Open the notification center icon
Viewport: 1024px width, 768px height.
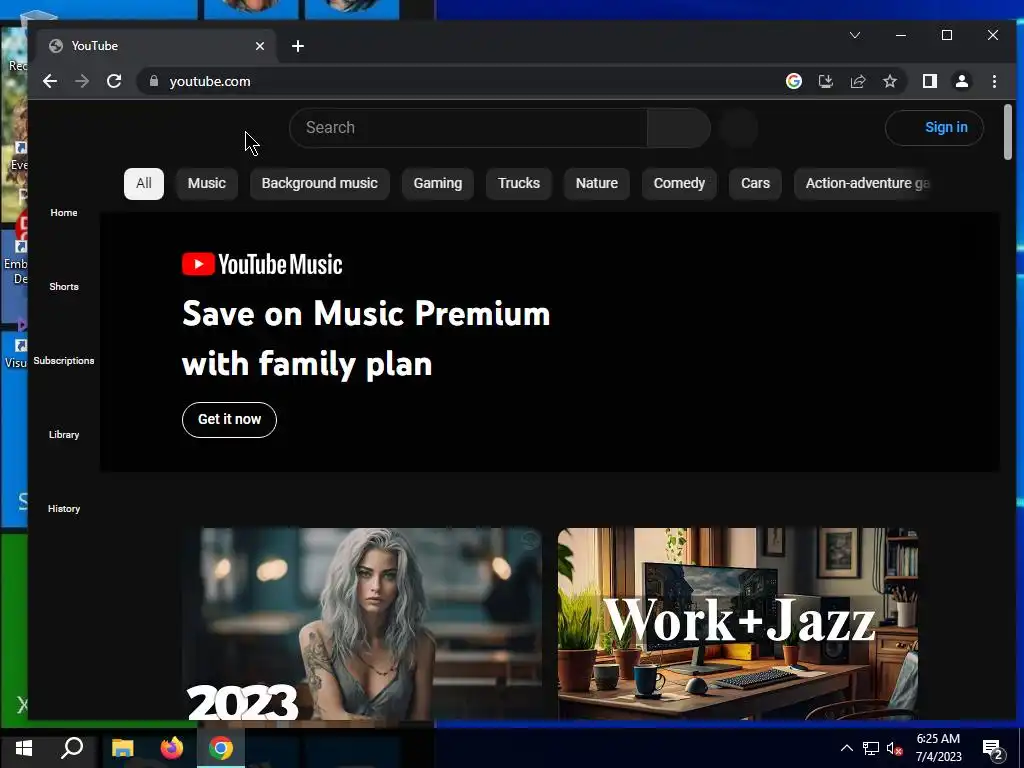(x=993, y=749)
